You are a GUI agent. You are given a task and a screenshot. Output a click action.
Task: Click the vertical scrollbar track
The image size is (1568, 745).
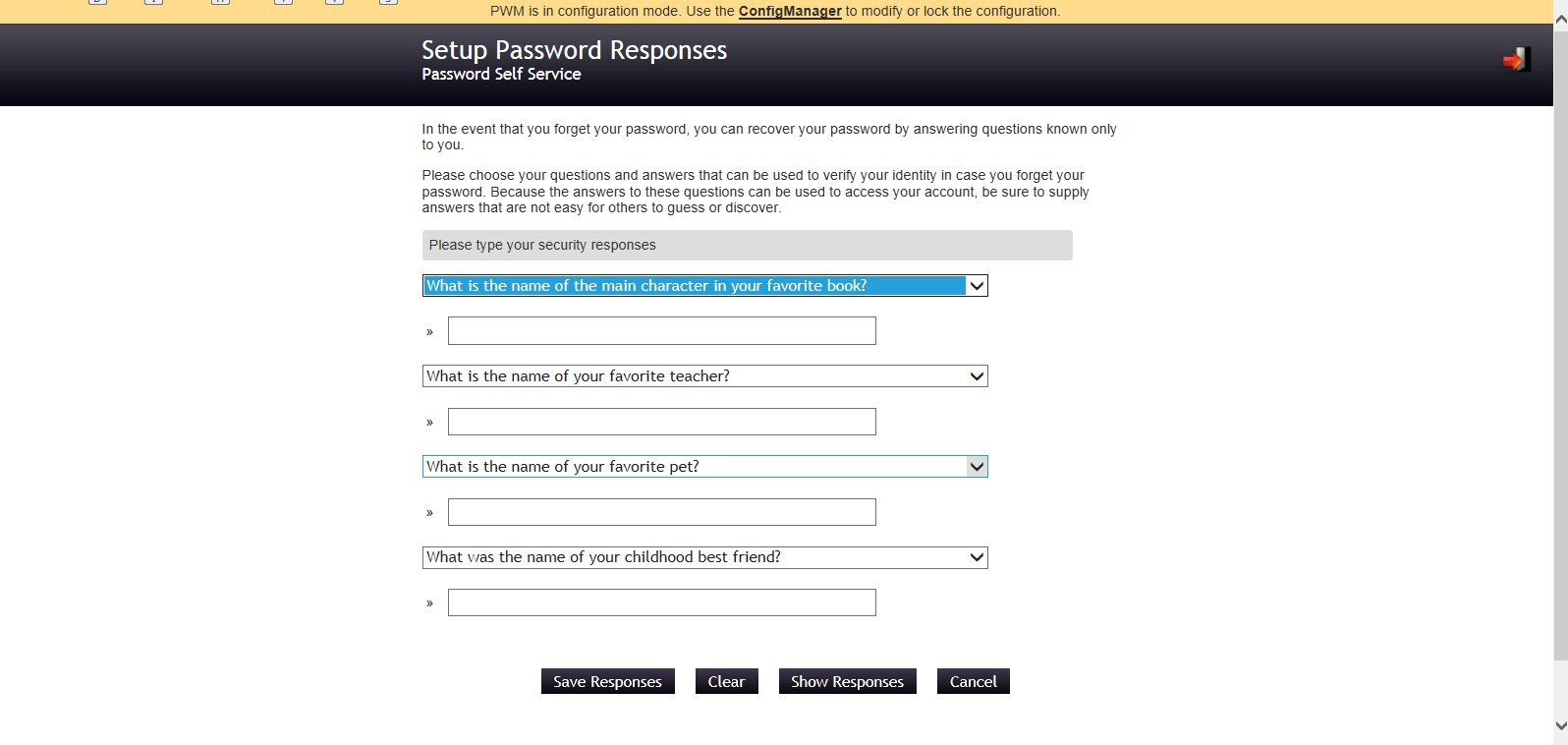[x=1560, y=393]
